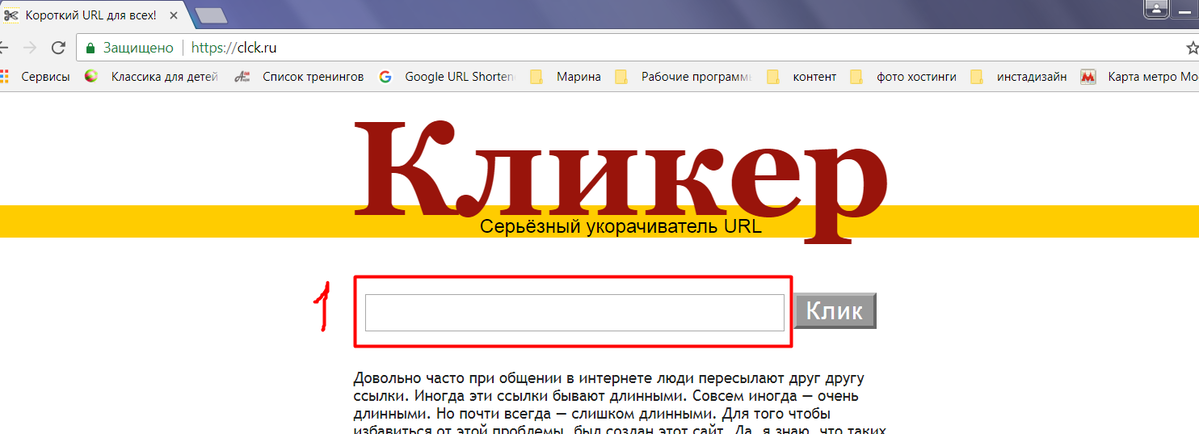Open the контент bookmarks folder
The height and width of the screenshot is (434, 1199).
[802, 76]
